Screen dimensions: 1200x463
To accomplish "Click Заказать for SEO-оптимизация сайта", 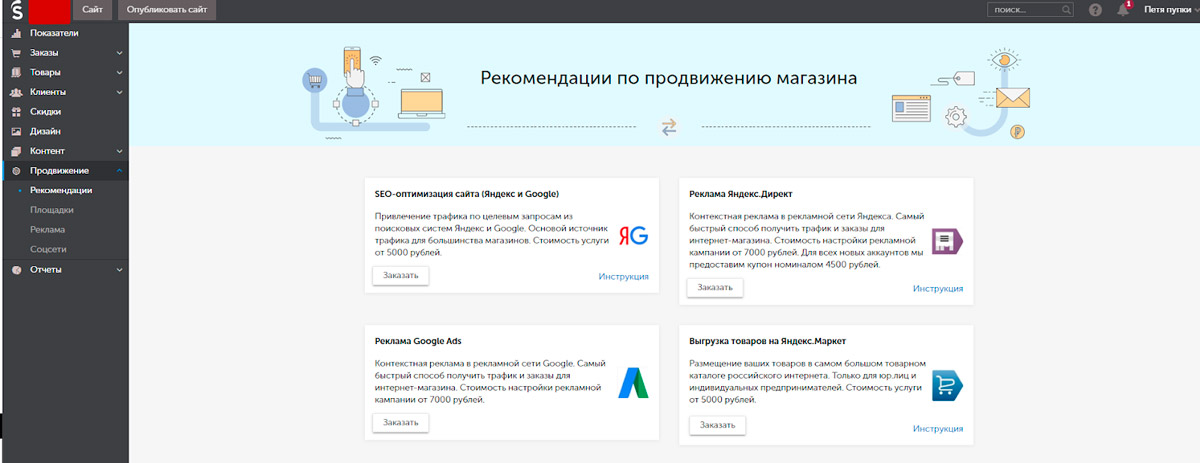I will click(x=401, y=275).
